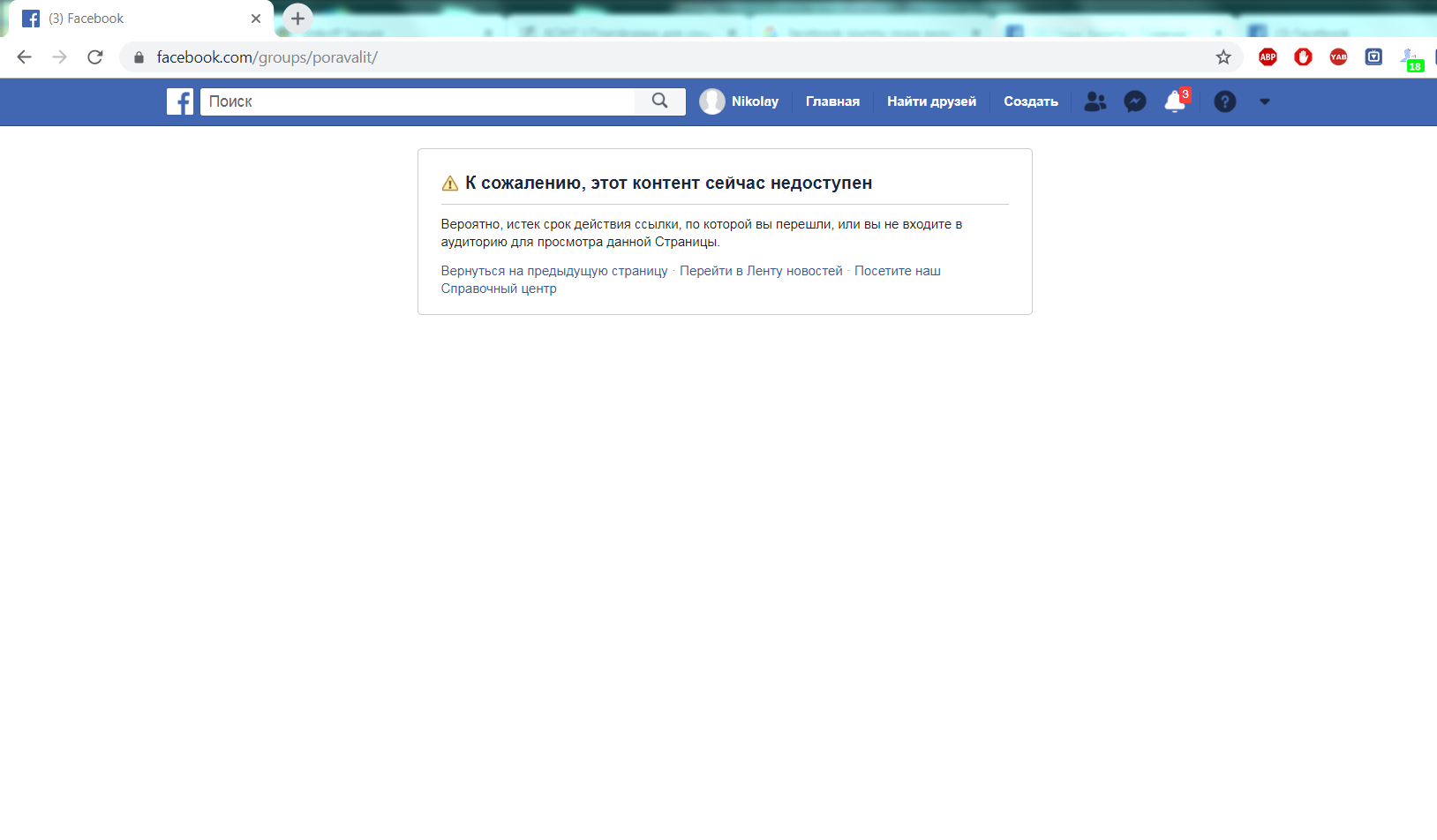Click the AdBlock Plus extension icon
1437x840 pixels.
point(1268,57)
